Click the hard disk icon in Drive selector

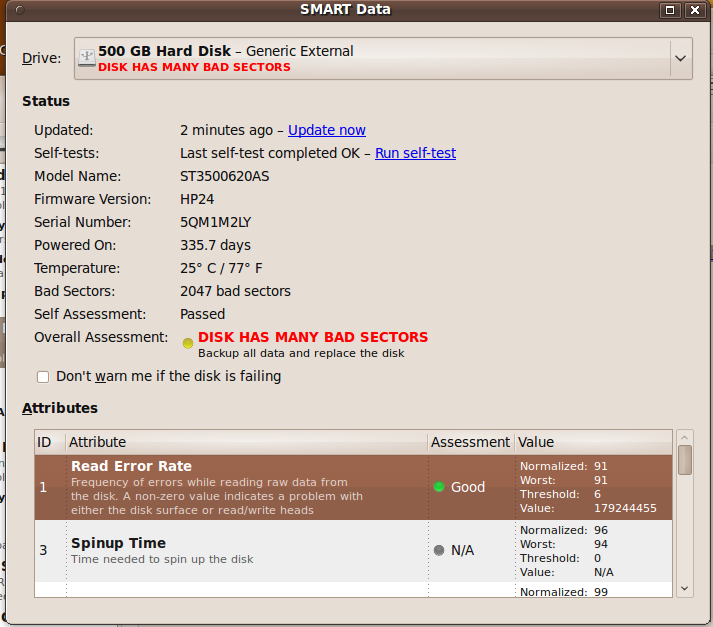click(x=87, y=58)
